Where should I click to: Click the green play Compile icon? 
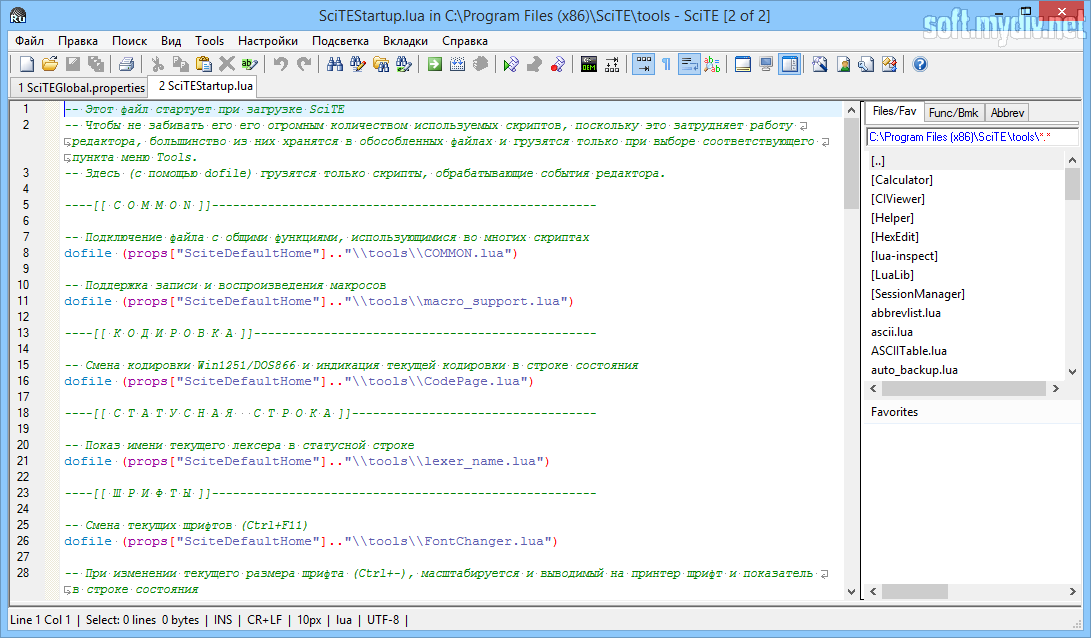coord(511,65)
